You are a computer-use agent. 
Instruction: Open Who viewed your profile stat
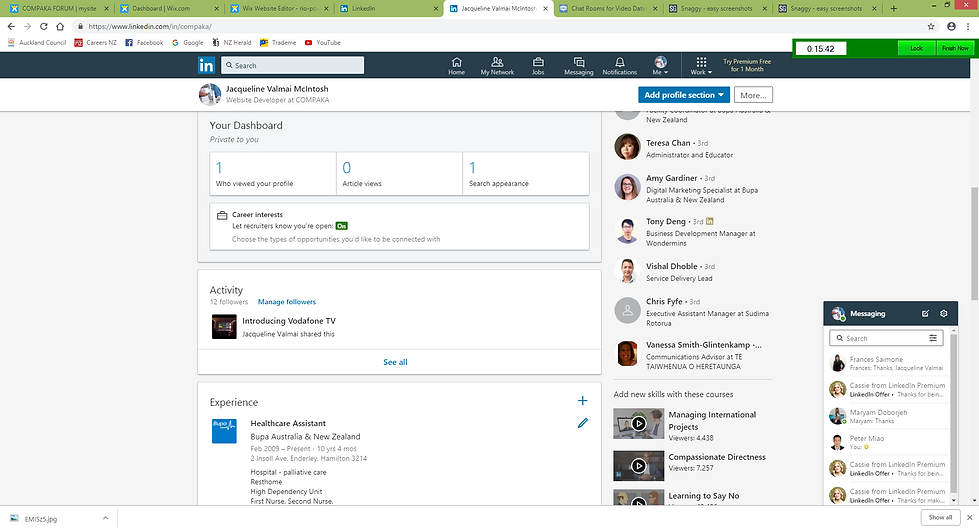pos(273,174)
